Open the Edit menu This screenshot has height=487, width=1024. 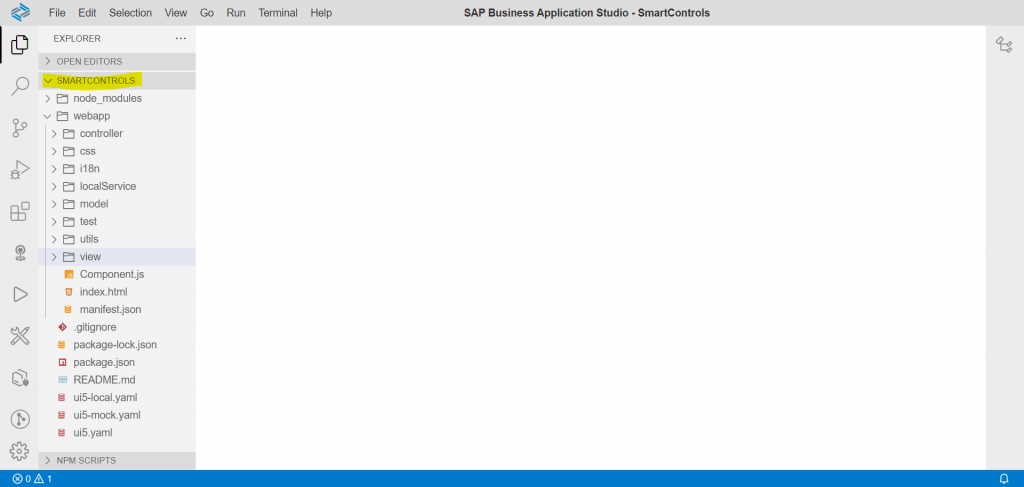point(87,12)
